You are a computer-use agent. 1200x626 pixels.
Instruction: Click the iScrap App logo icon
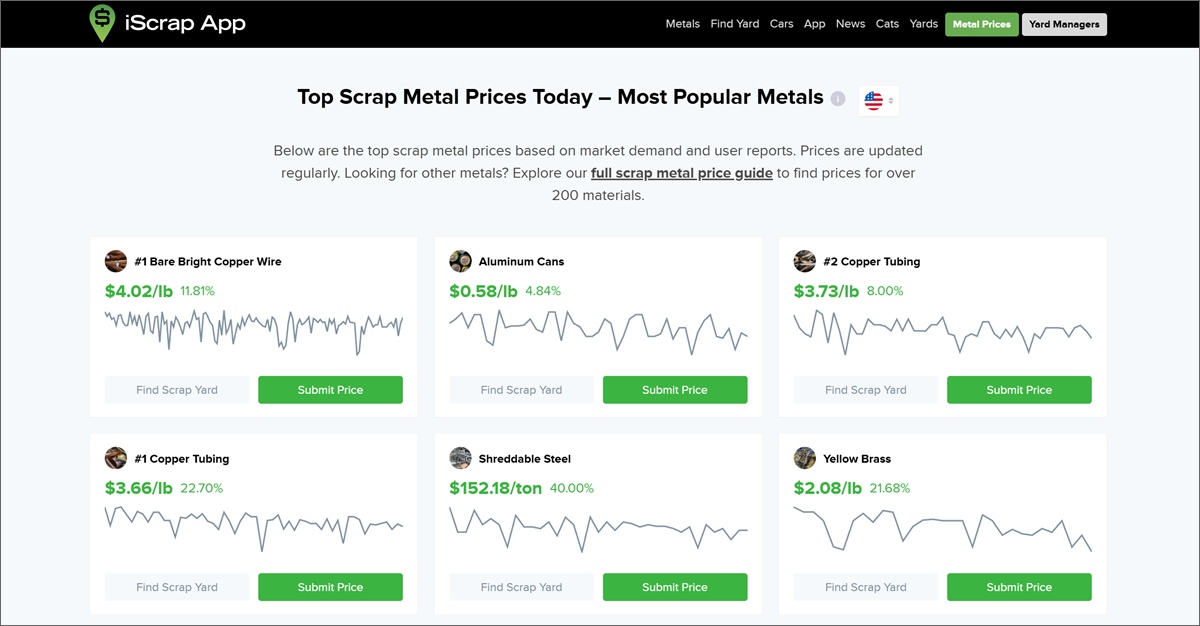[101, 23]
